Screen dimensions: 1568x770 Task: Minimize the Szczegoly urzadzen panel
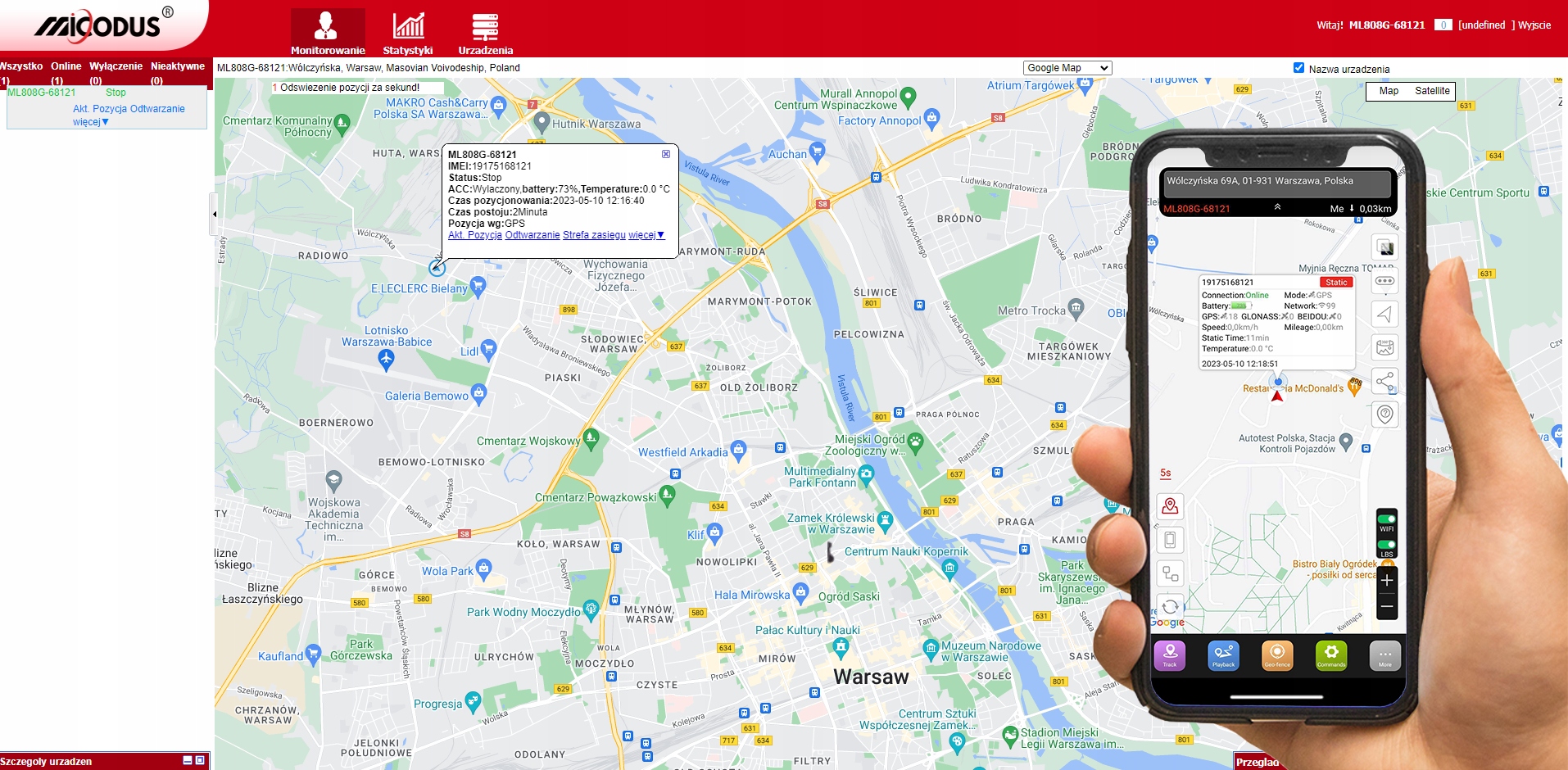pyautogui.click(x=188, y=760)
